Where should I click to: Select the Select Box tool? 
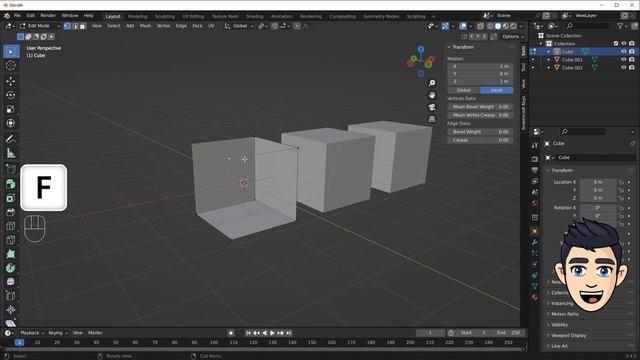coord(11,52)
